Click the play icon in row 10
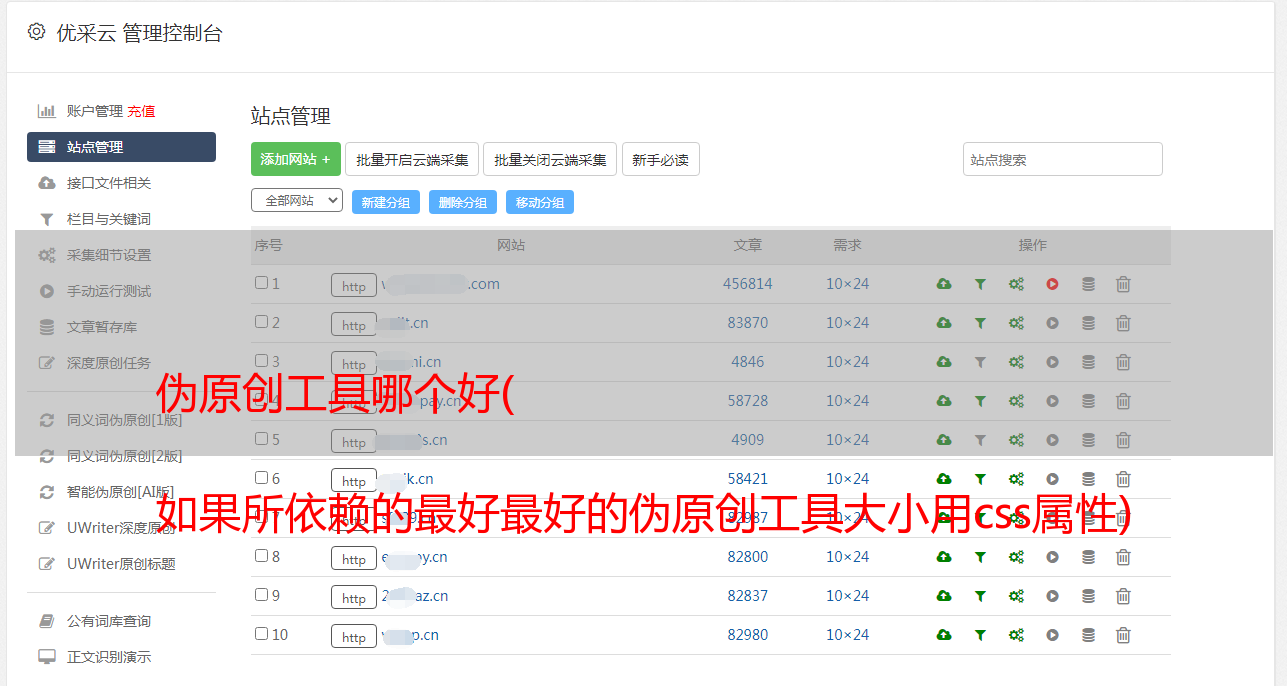 [1052, 635]
